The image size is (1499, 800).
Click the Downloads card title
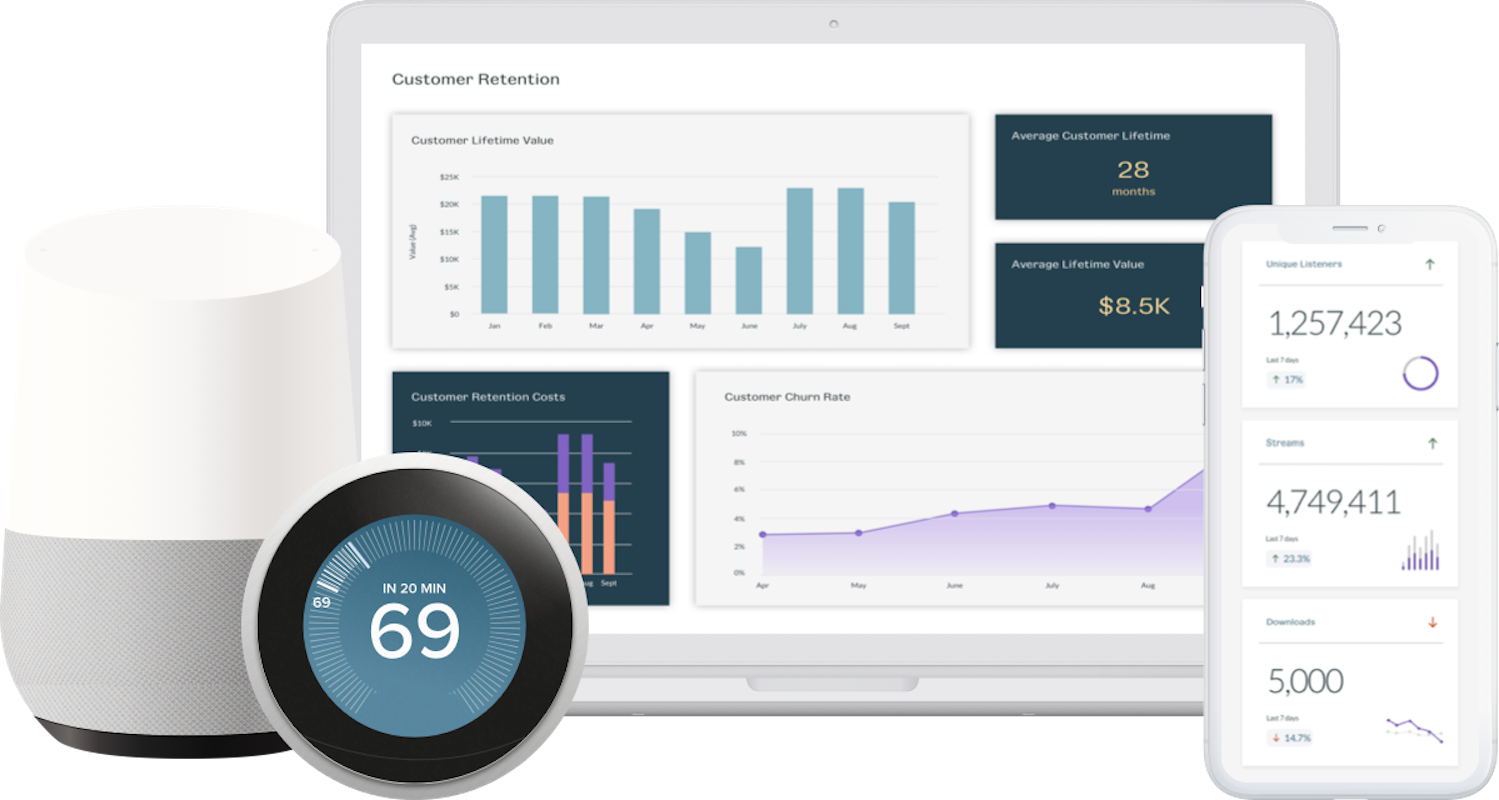tap(1290, 622)
